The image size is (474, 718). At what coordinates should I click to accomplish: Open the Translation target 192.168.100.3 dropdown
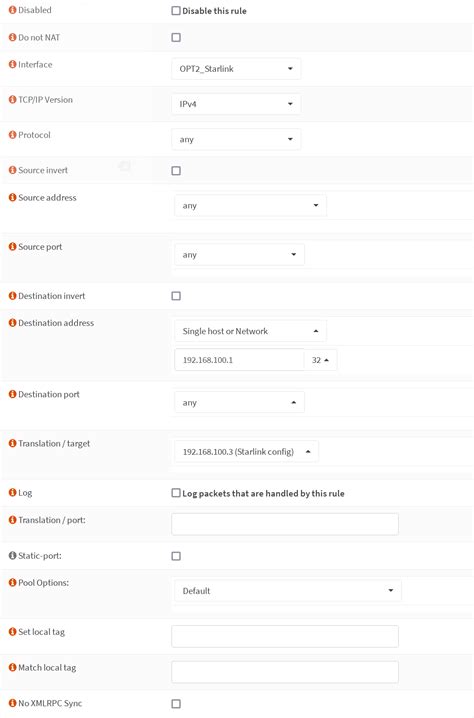(246, 451)
